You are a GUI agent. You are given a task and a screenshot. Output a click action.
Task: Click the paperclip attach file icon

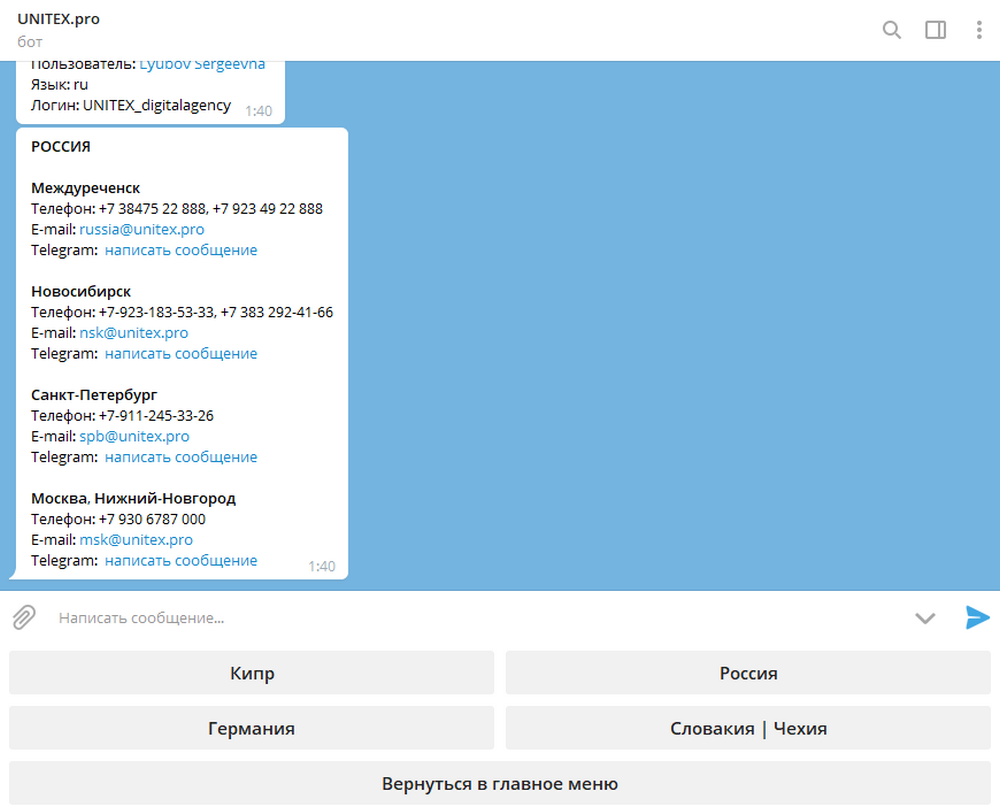click(x=24, y=618)
